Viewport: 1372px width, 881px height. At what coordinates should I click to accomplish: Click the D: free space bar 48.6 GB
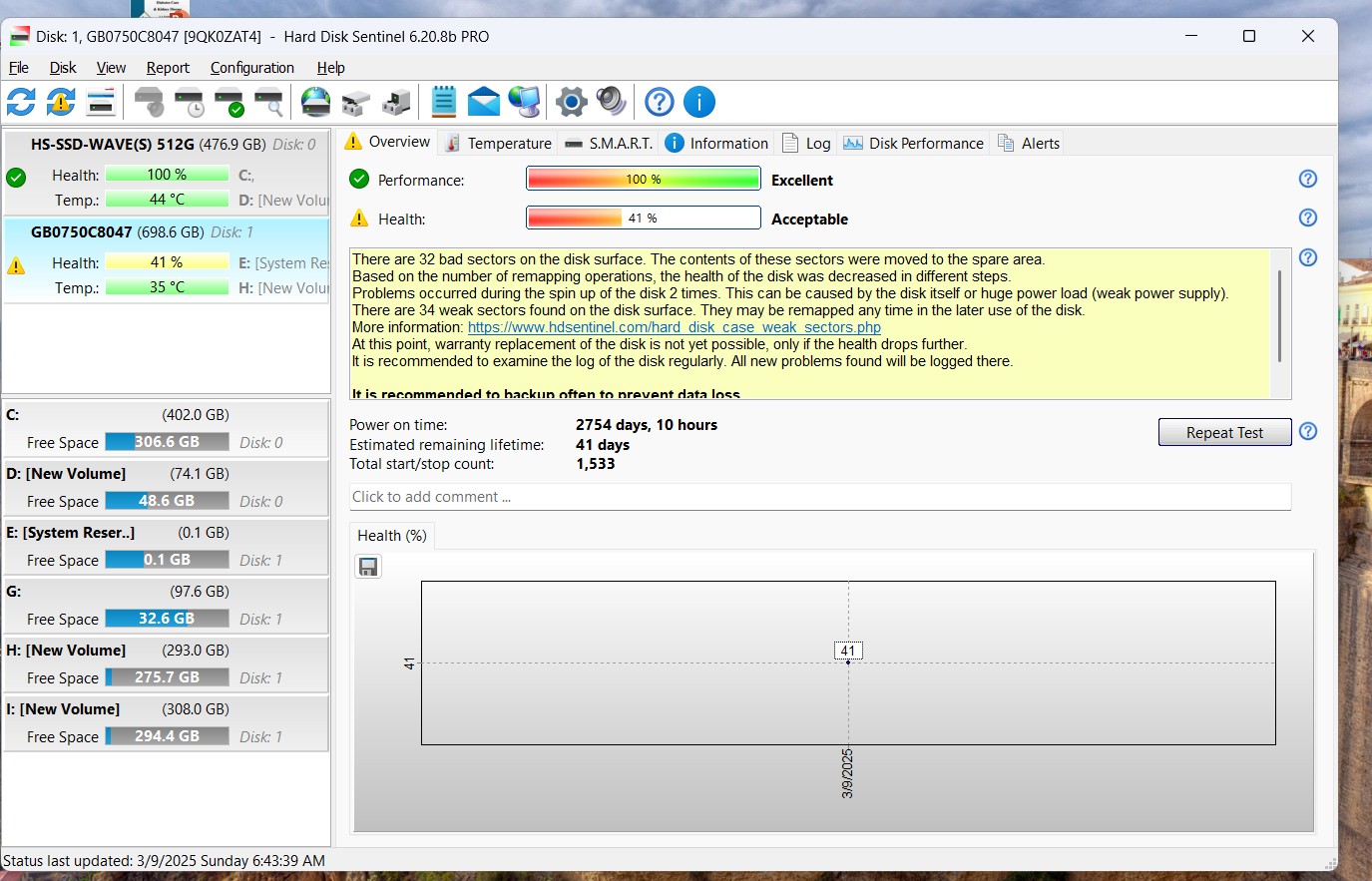coord(167,501)
